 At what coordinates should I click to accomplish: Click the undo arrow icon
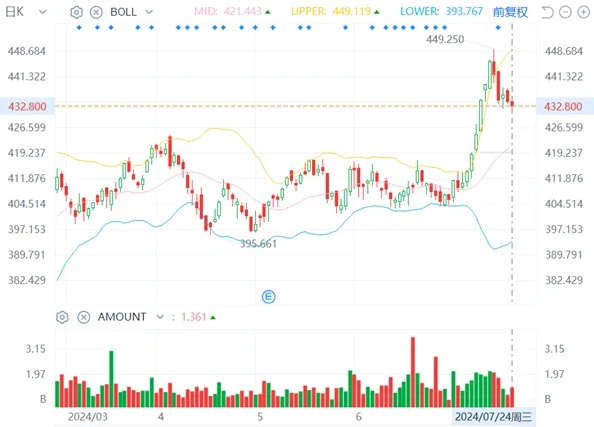547,12
